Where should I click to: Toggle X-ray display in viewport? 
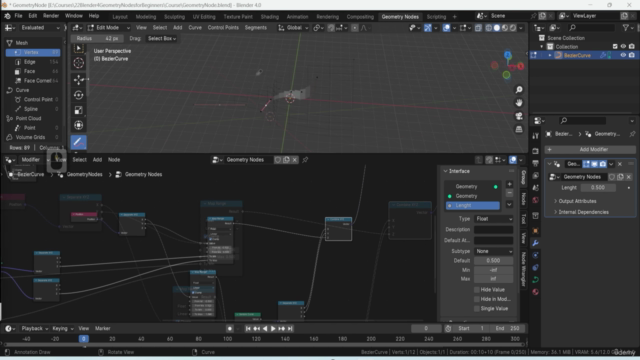point(478,28)
